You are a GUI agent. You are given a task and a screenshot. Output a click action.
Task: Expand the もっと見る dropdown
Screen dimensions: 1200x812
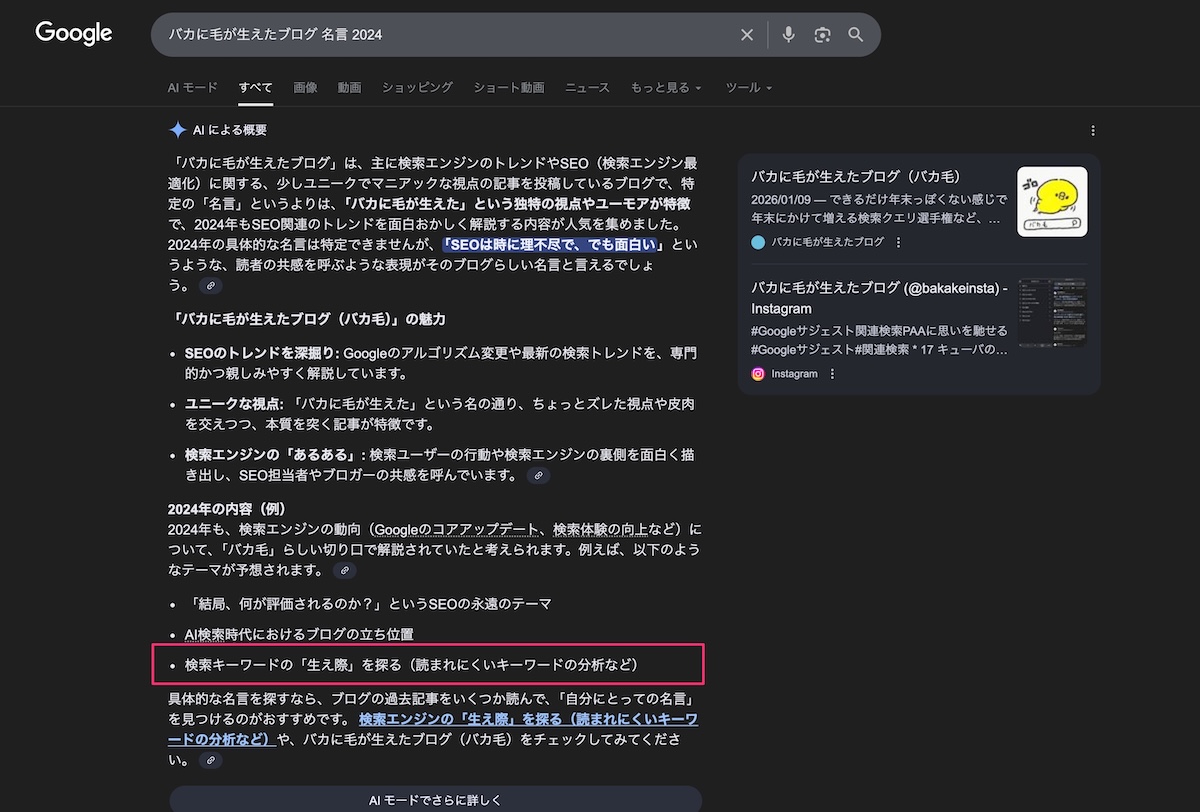tap(665, 88)
